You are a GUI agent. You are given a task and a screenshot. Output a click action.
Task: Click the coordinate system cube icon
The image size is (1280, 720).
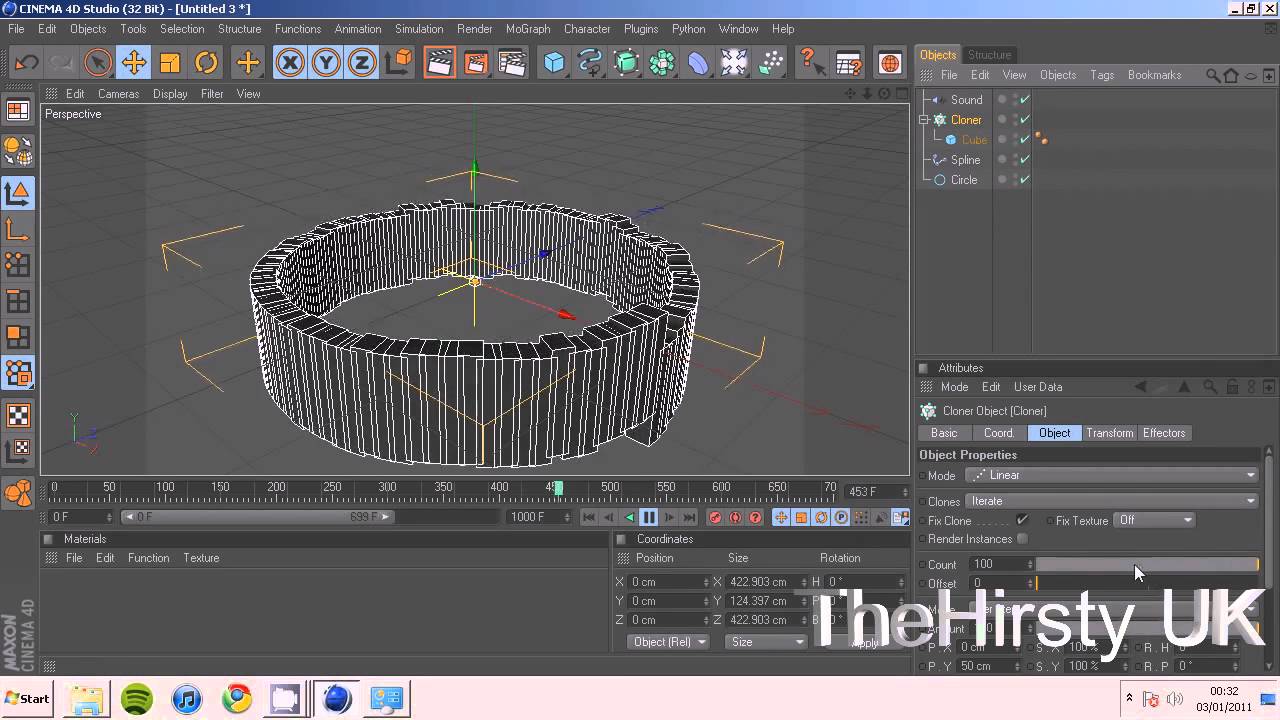(x=399, y=63)
